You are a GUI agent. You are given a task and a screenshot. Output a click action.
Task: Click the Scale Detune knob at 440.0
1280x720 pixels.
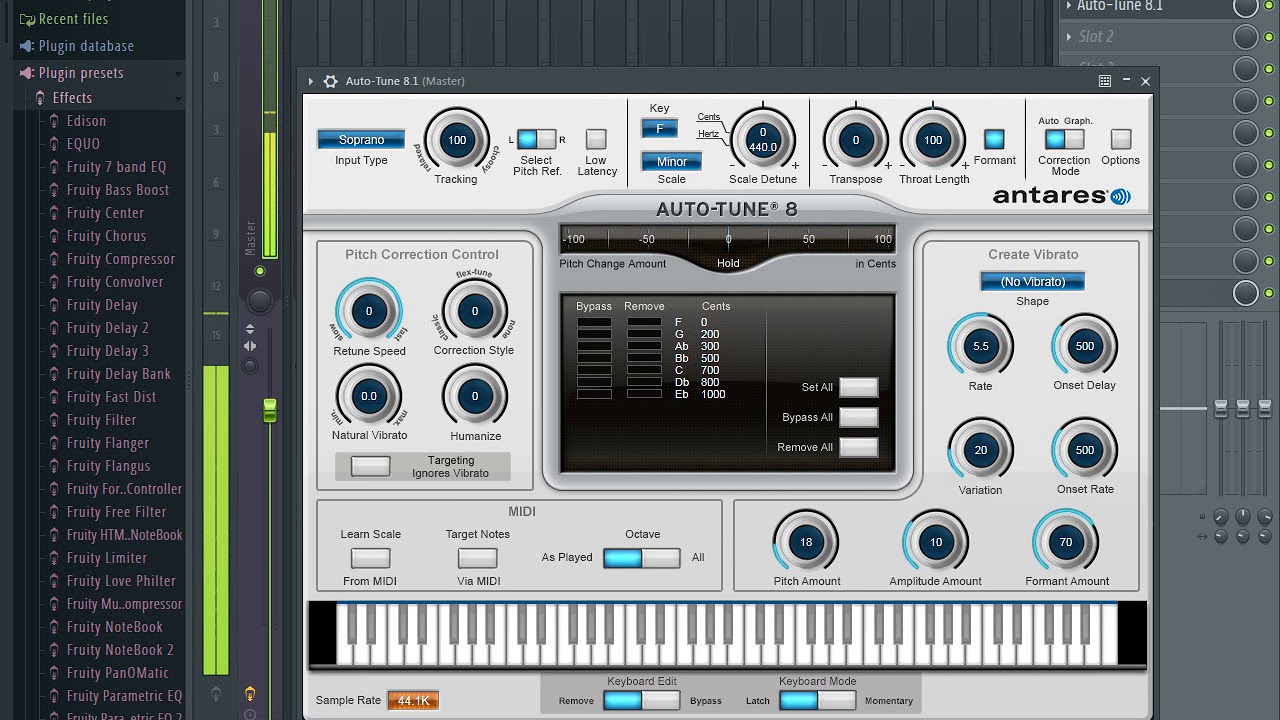[763, 140]
